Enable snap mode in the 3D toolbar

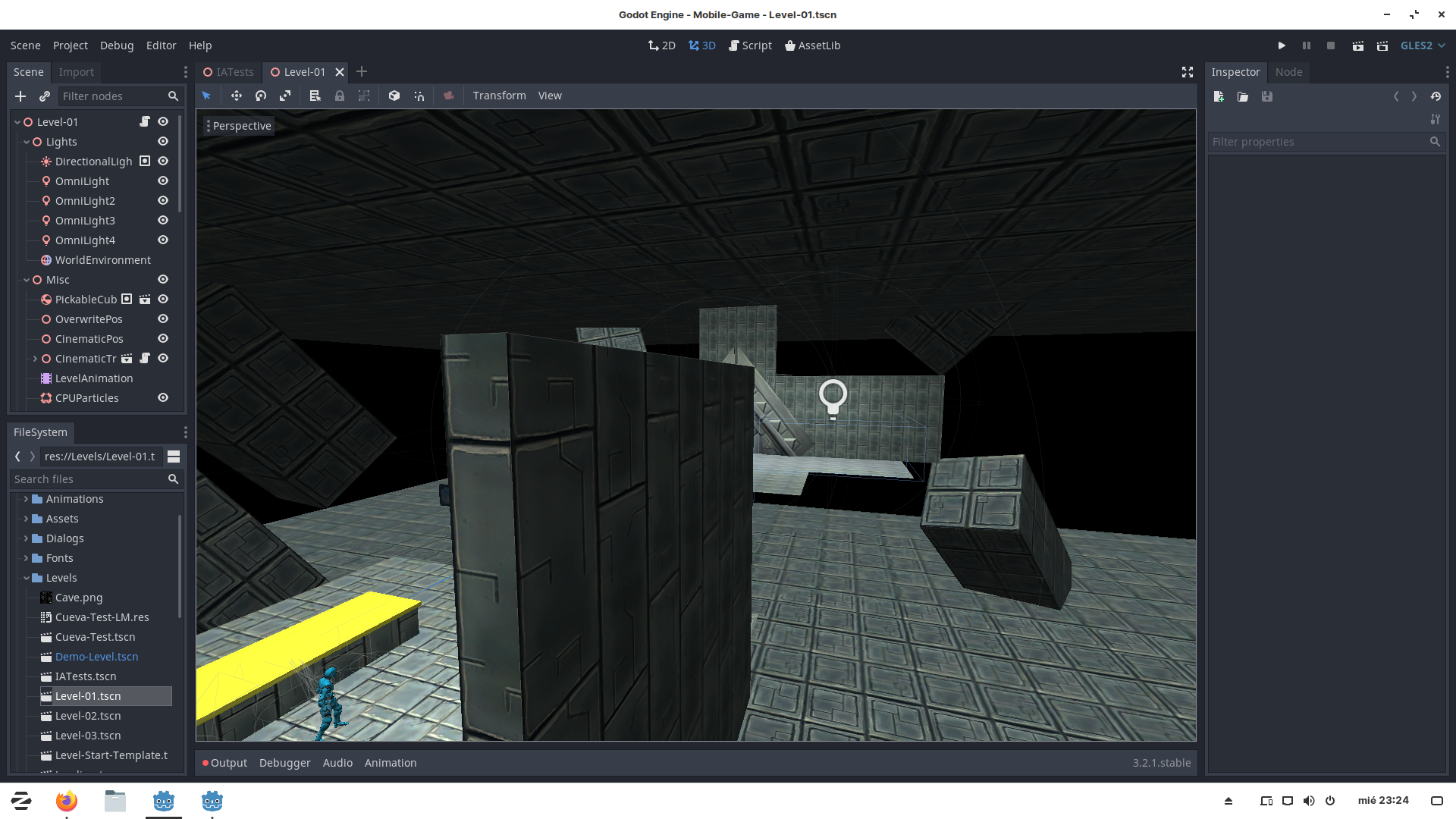(x=419, y=96)
